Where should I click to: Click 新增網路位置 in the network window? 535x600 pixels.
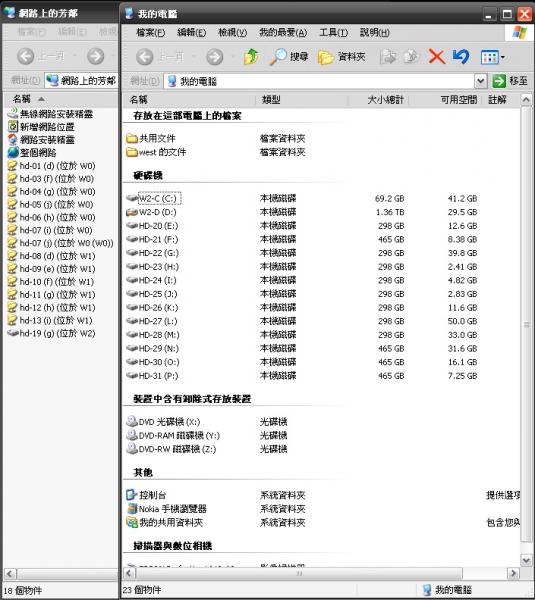(x=41, y=127)
